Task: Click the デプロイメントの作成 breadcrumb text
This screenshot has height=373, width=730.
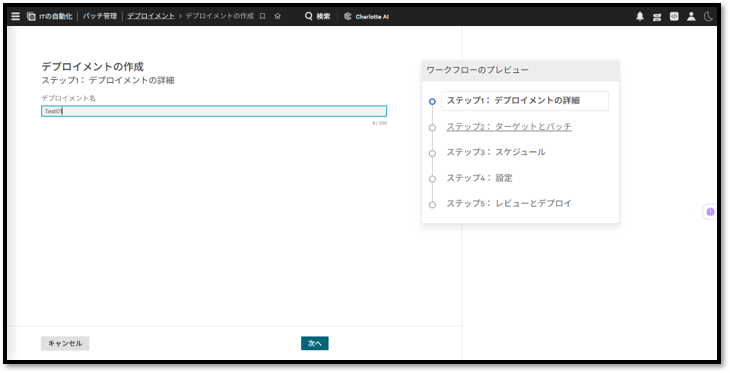Action: click(220, 16)
